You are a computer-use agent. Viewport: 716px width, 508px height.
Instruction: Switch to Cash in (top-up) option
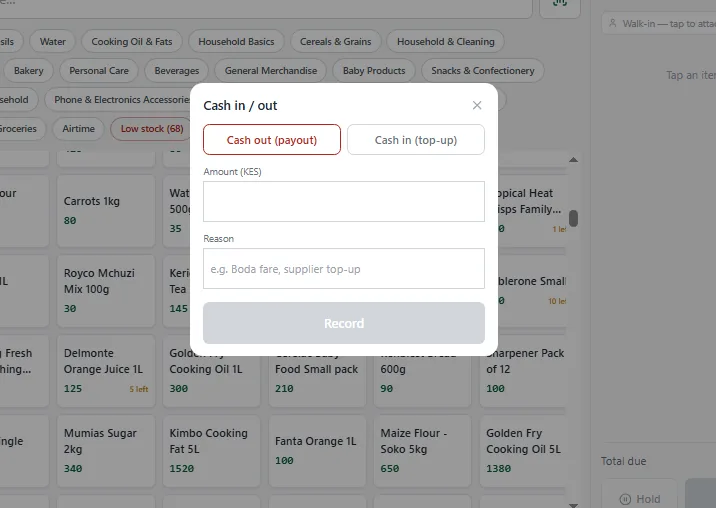point(416,140)
